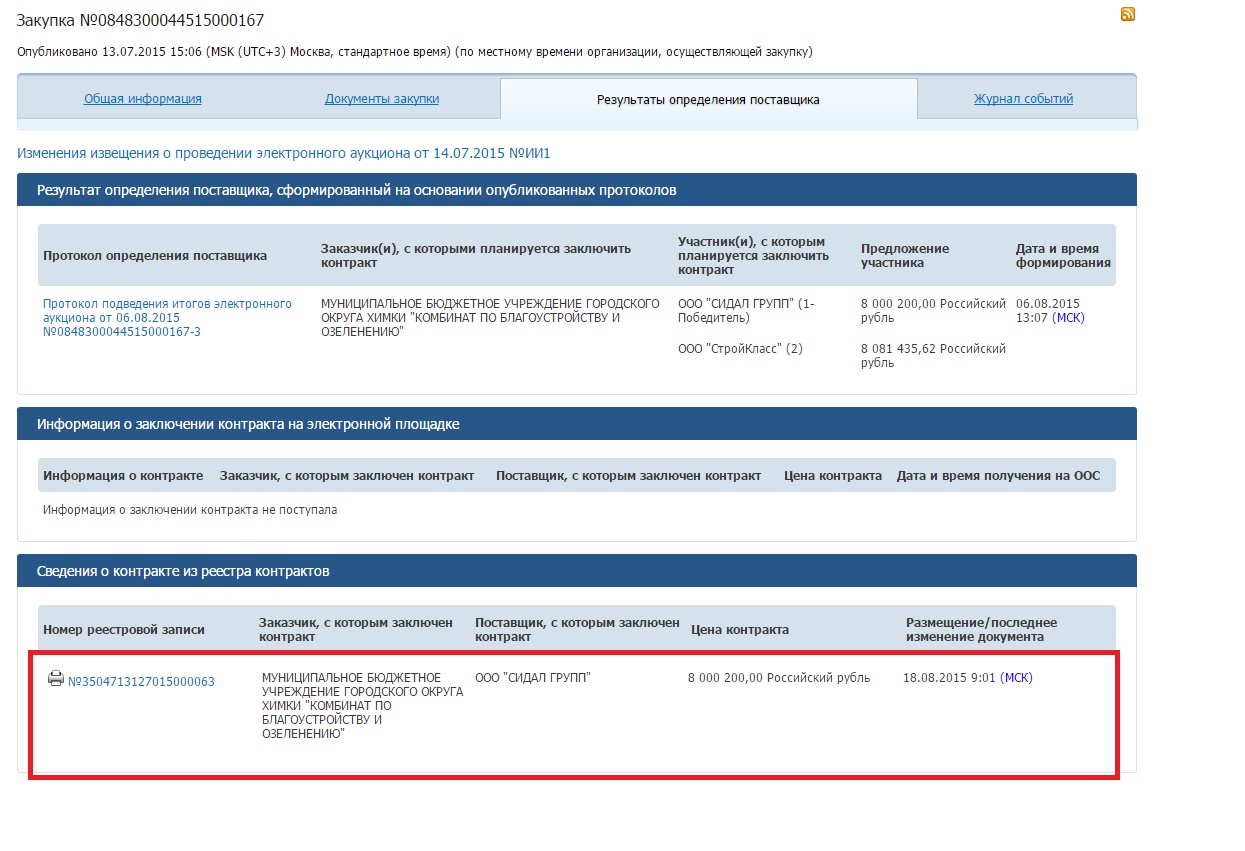Image resolution: width=1245 pixels, height=851 pixels.
Task: Click the (МСК) link next to 13:07
Action: point(1067,318)
